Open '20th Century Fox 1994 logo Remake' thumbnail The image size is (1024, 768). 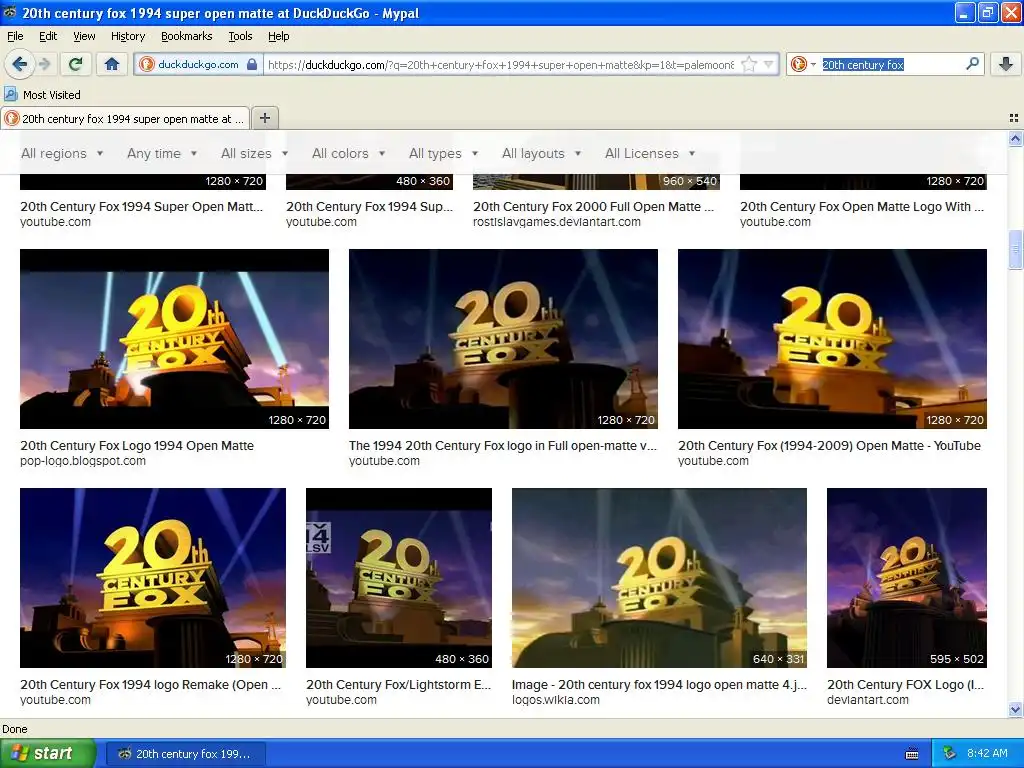click(x=153, y=578)
